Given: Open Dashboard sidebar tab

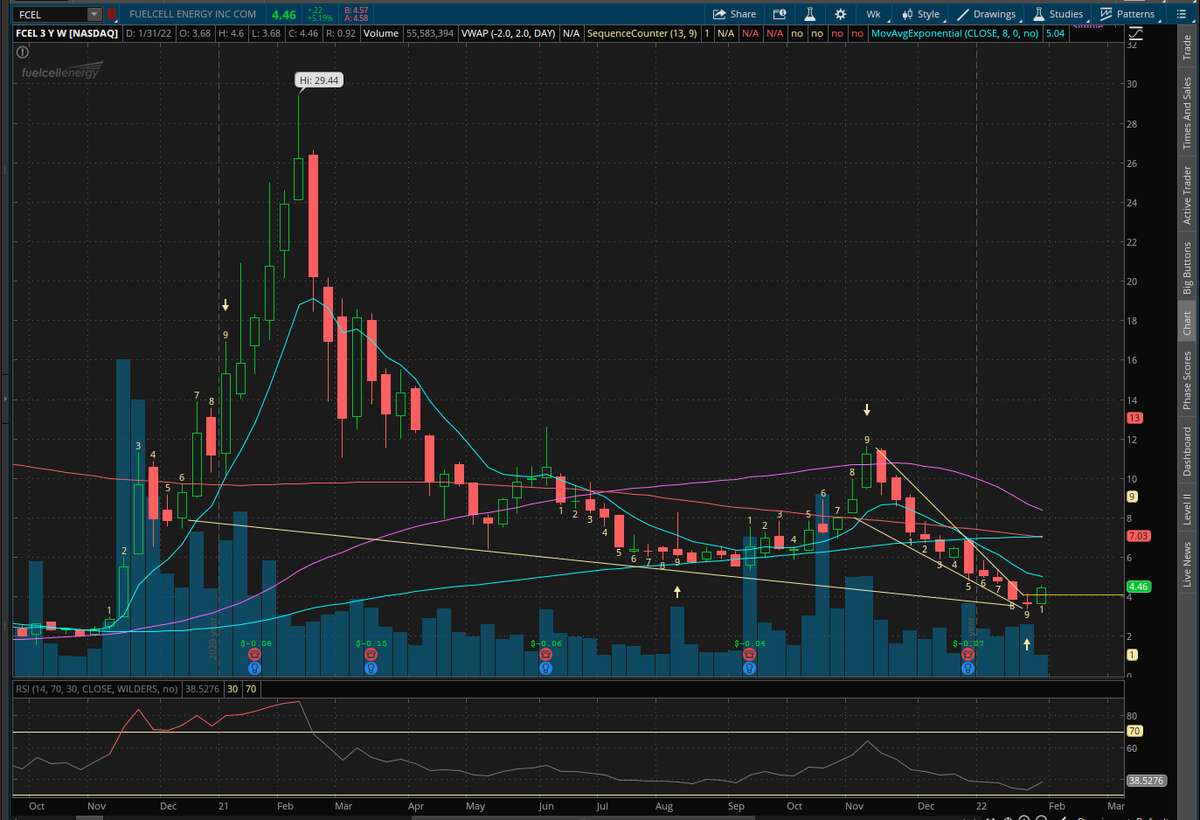Looking at the screenshot, I should [1187, 449].
